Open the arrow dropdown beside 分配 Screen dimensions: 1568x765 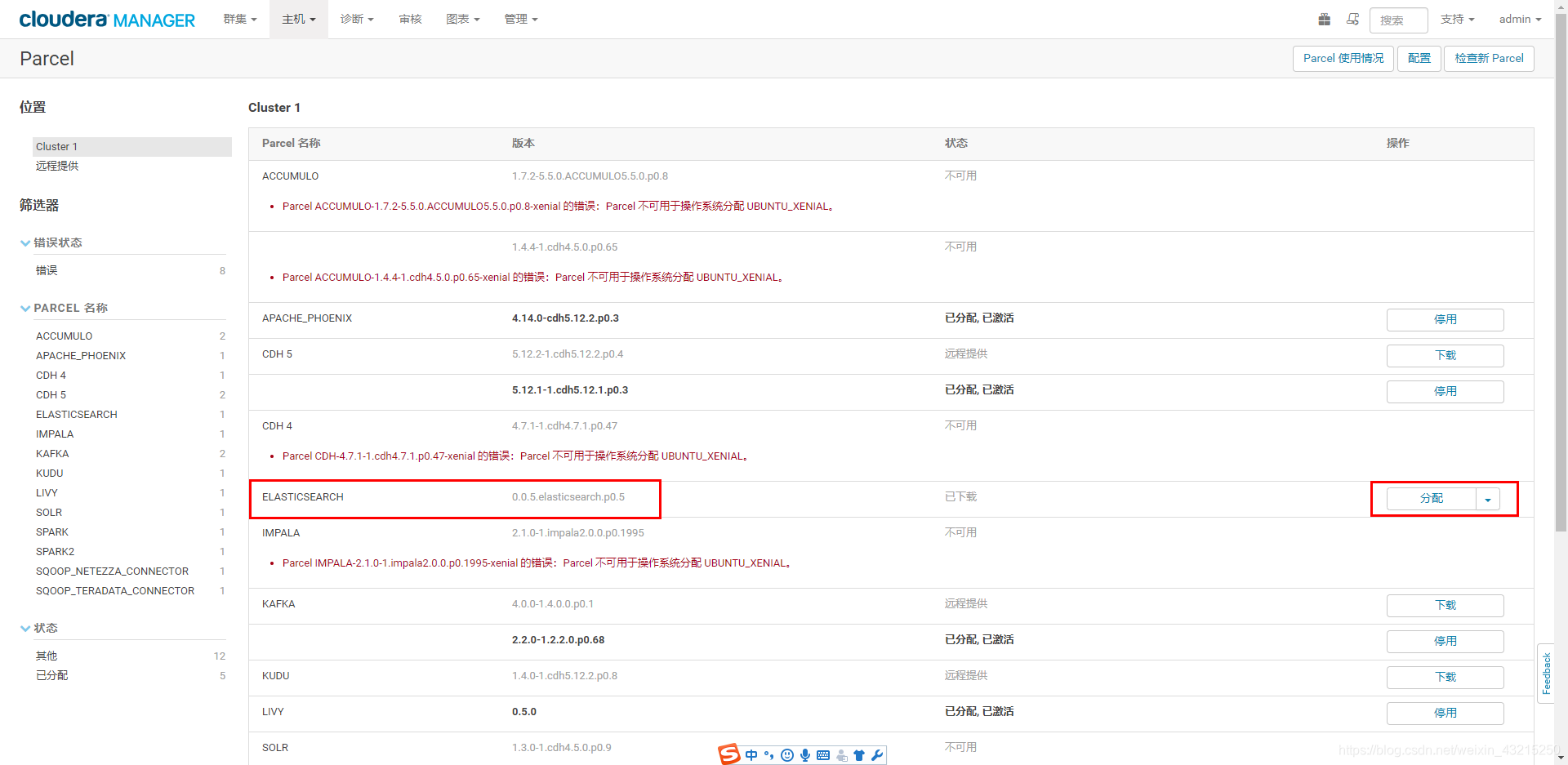(x=1488, y=499)
